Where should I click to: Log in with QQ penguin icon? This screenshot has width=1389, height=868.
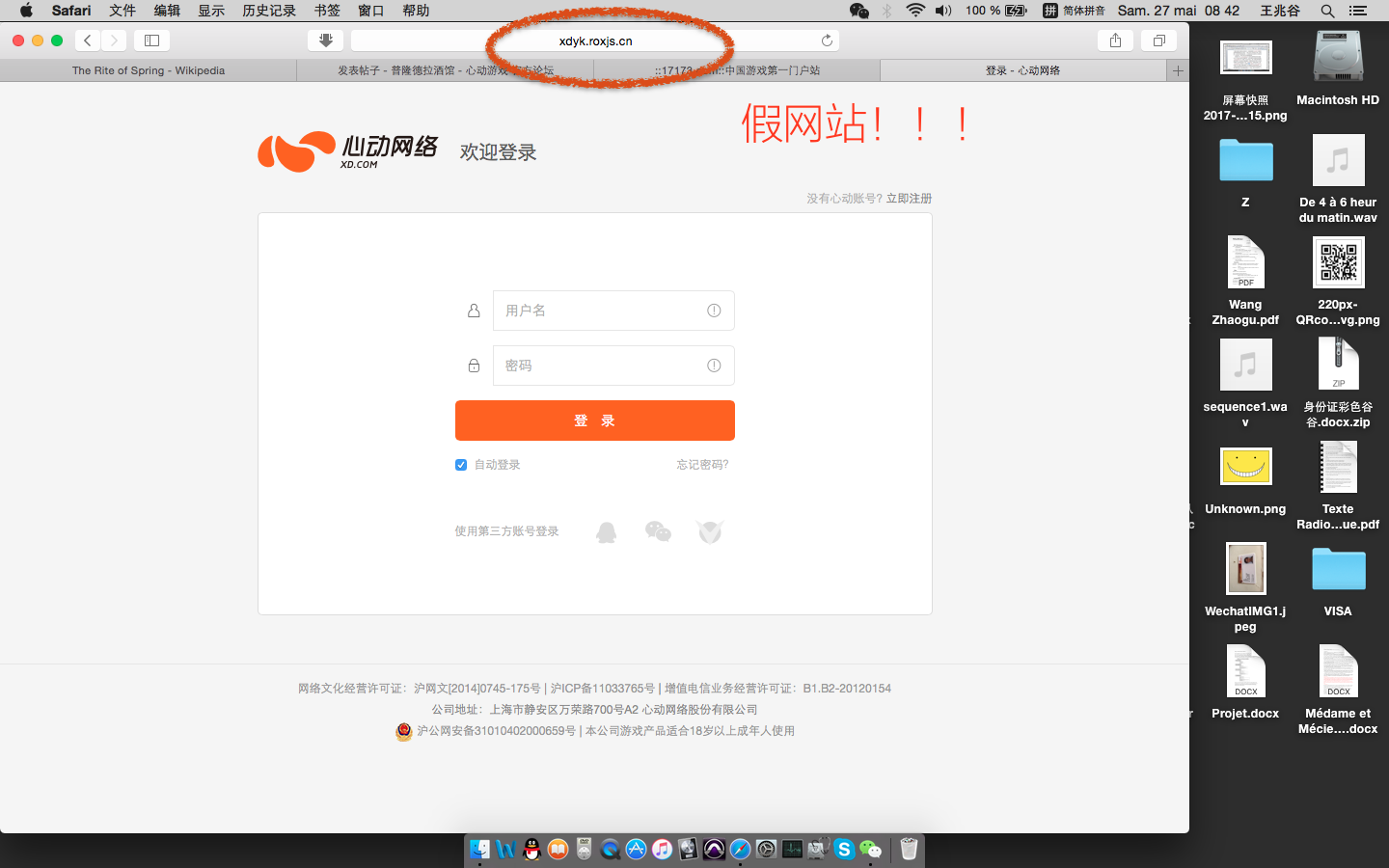tap(606, 532)
